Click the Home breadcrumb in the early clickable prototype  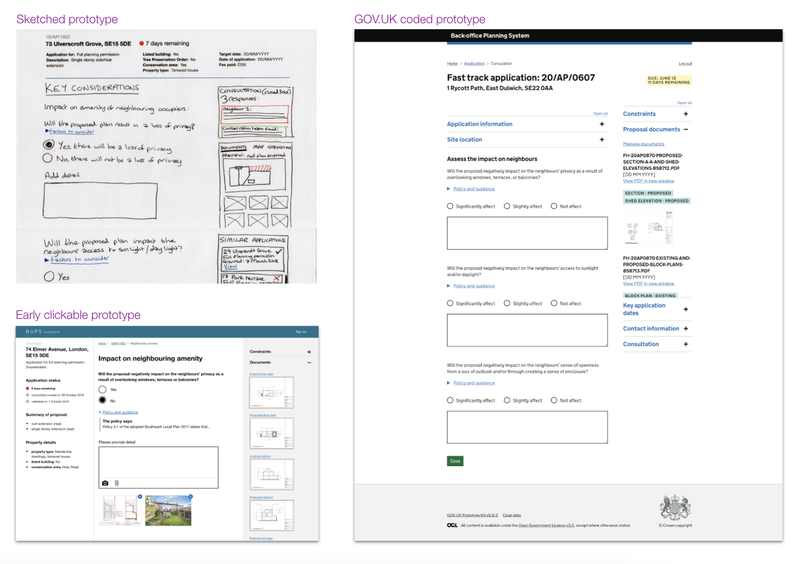click(102, 344)
